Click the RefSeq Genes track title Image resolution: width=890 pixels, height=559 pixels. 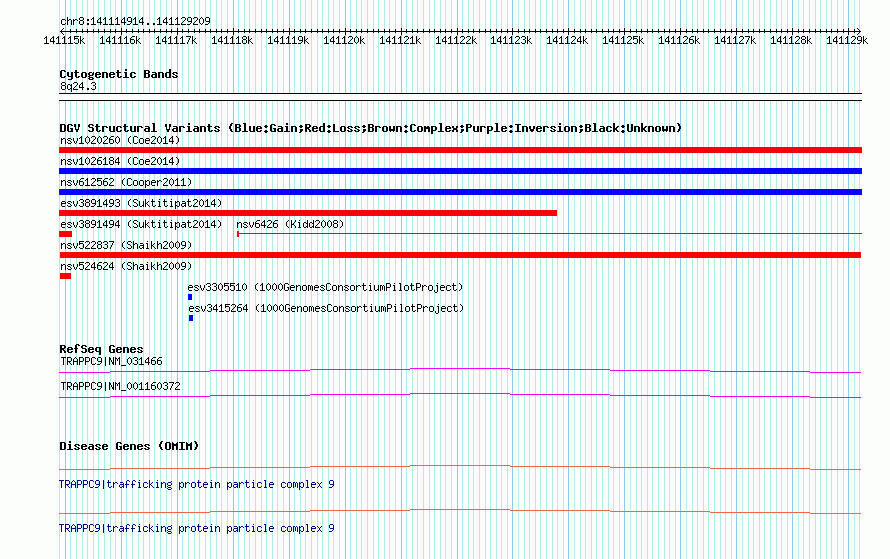[101, 349]
